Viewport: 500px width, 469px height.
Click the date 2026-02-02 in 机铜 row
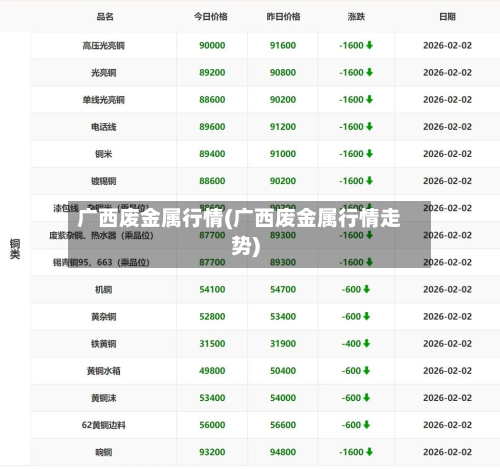click(x=447, y=289)
